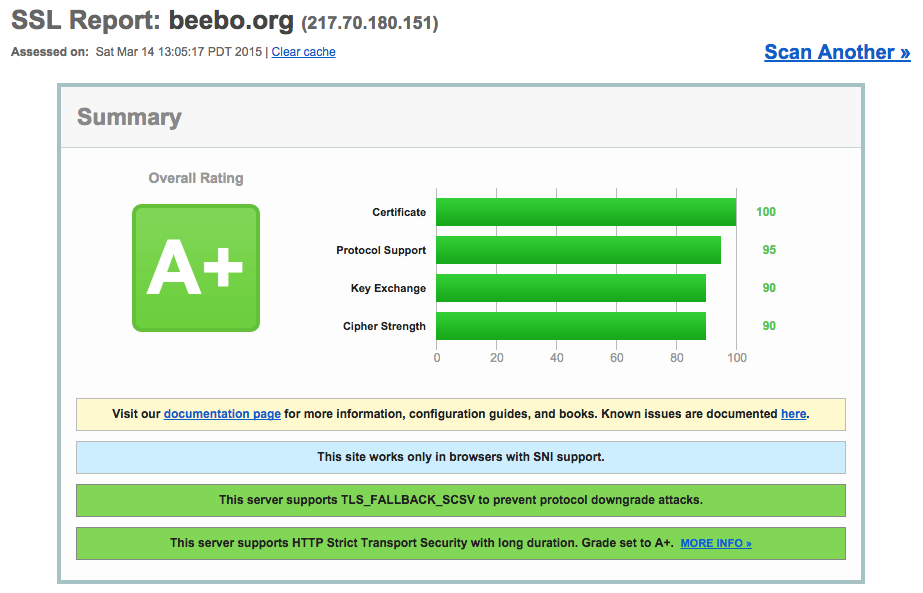Open the Scan Another link
Screen dimensions: 923x593
click(837, 52)
